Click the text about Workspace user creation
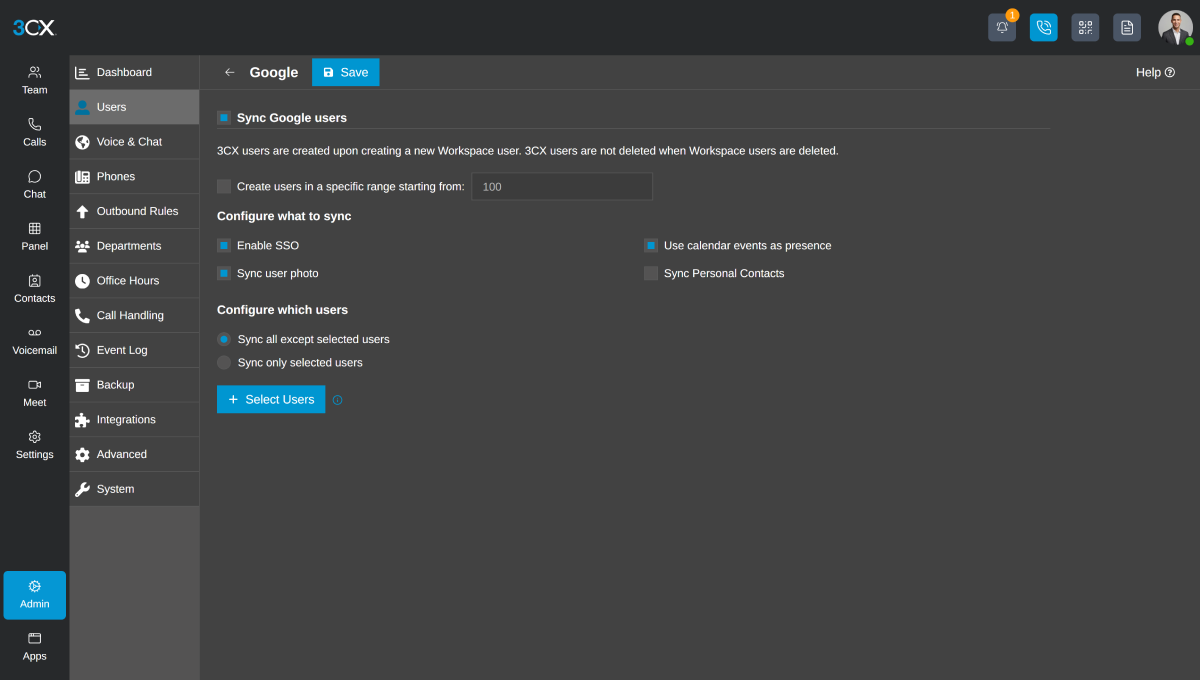The height and width of the screenshot is (680, 1200). coord(528,151)
